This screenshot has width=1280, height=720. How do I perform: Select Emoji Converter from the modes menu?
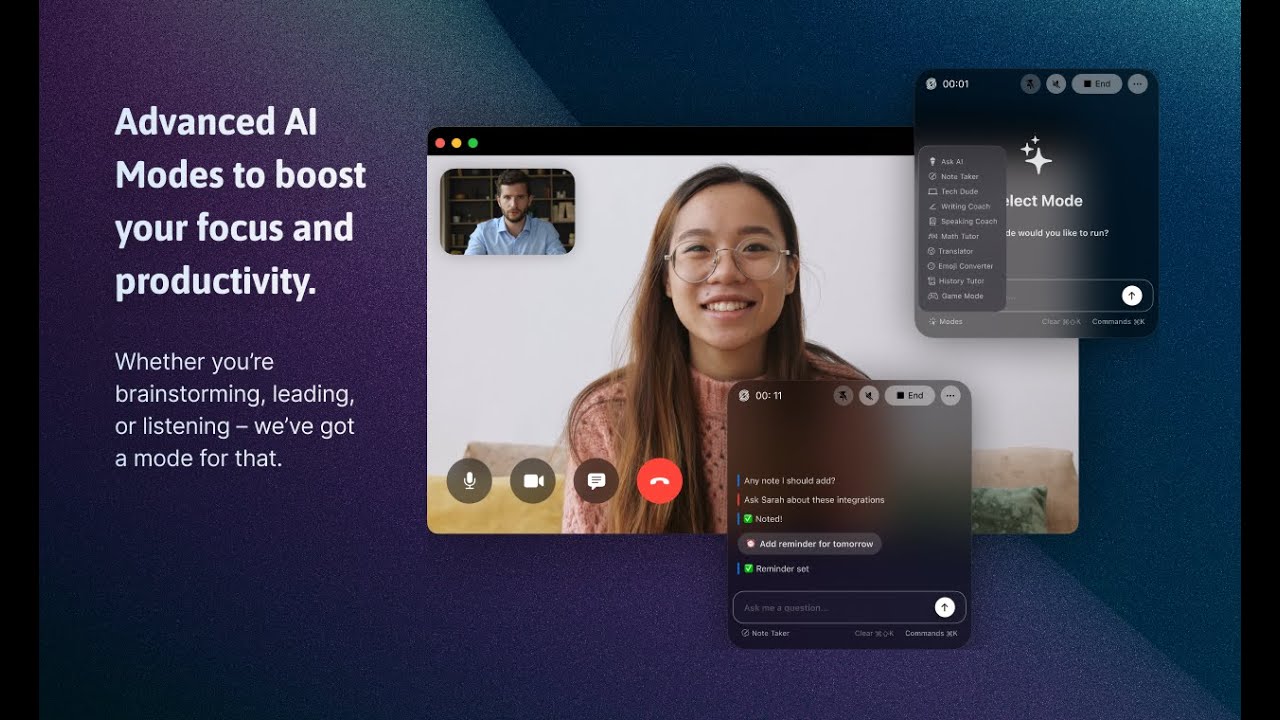pos(961,266)
